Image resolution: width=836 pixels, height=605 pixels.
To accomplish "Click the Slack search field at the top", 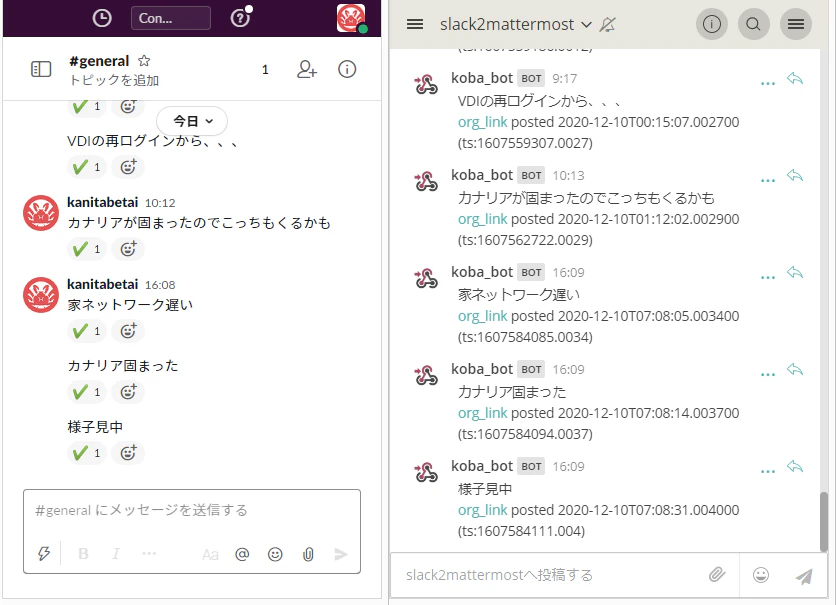I will click(168, 17).
